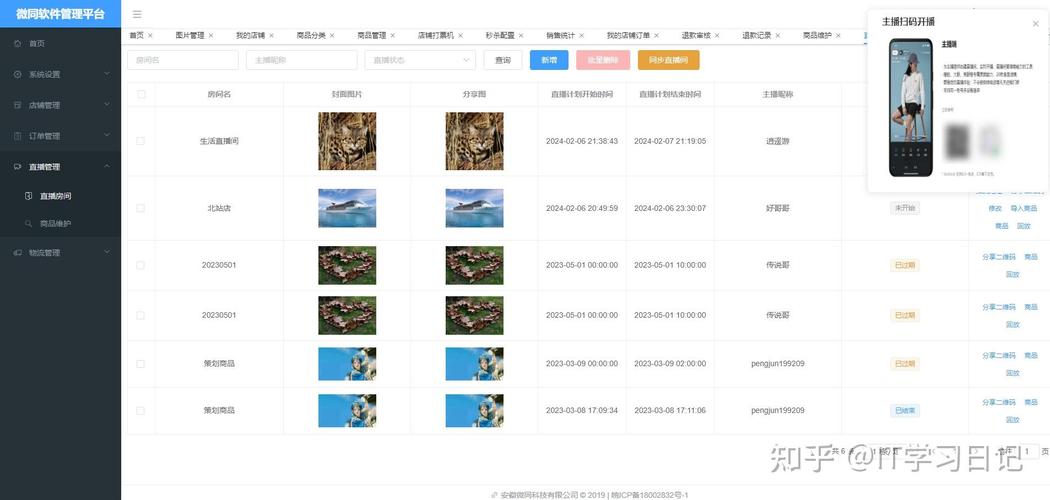Close the 商品管理 tab with its X
The image size is (1050, 500).
click(392, 35)
